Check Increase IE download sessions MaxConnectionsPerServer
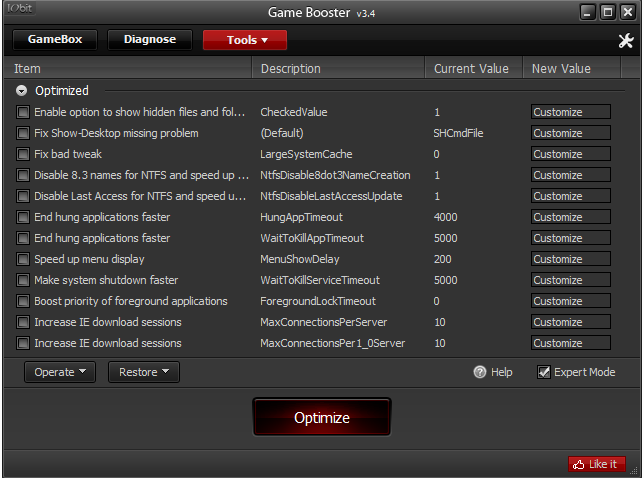Screen dimensions: 644x478 23,322
